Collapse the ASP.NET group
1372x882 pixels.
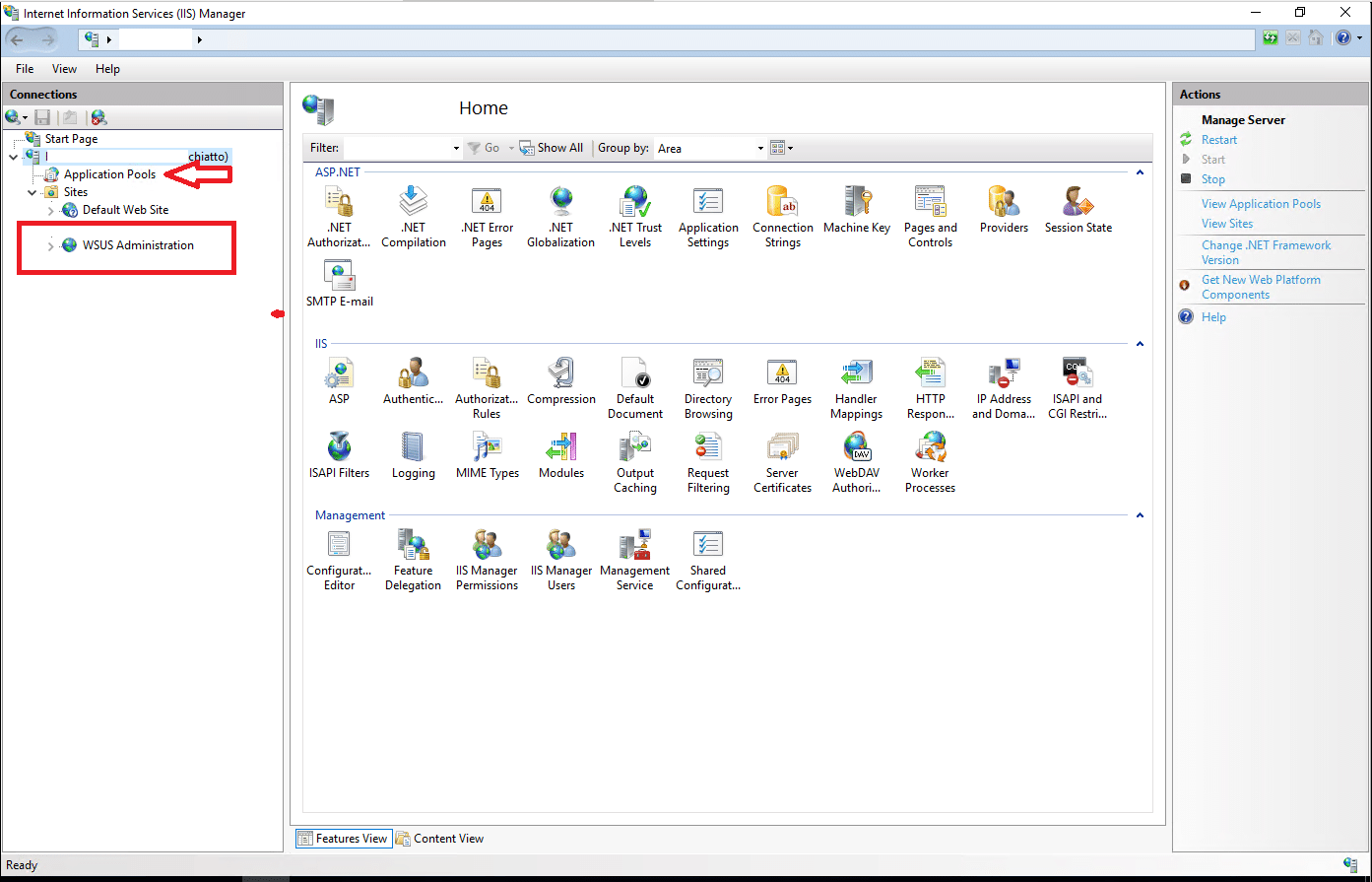point(1140,172)
